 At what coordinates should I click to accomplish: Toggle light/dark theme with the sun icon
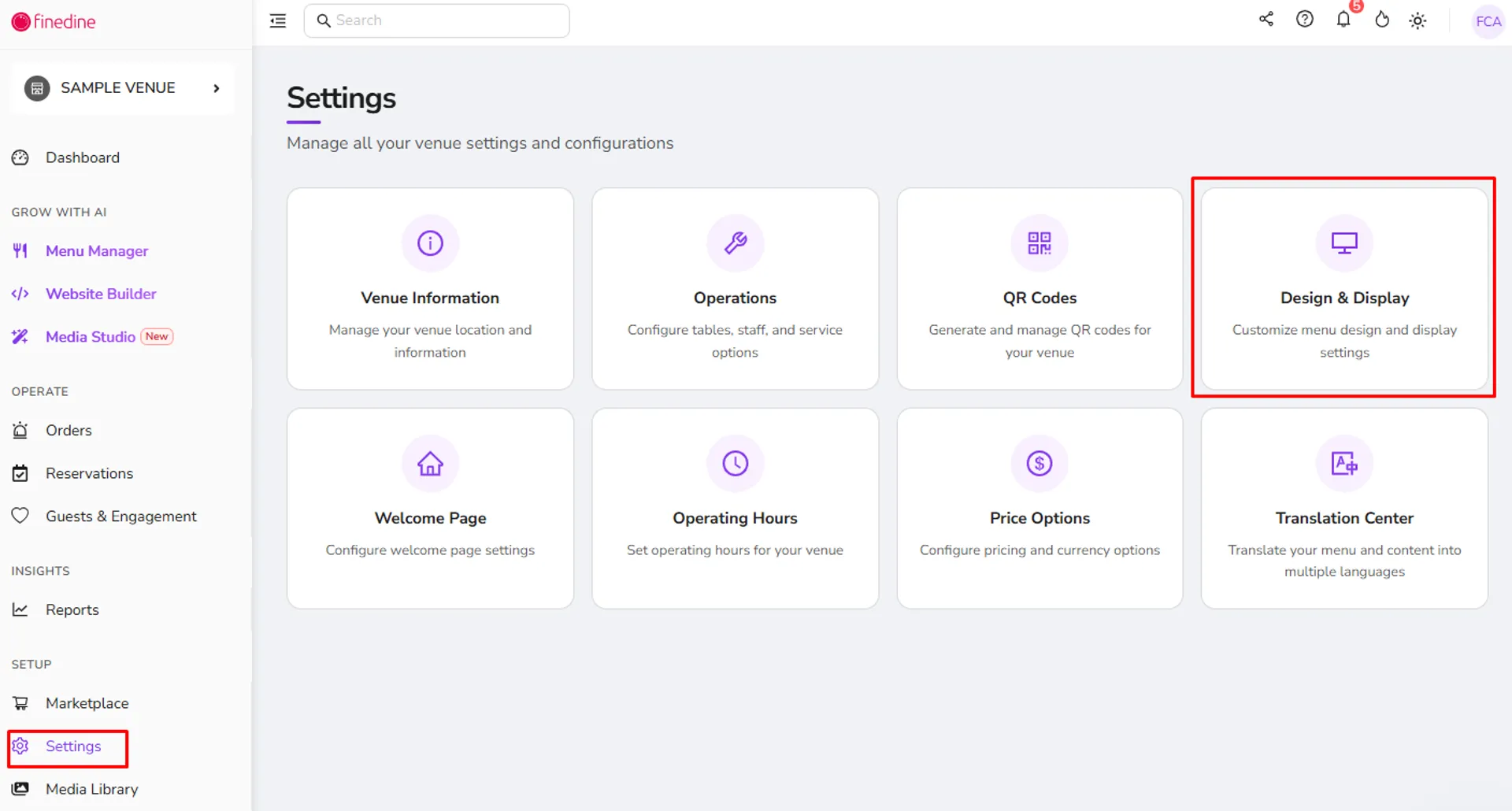1417,21
